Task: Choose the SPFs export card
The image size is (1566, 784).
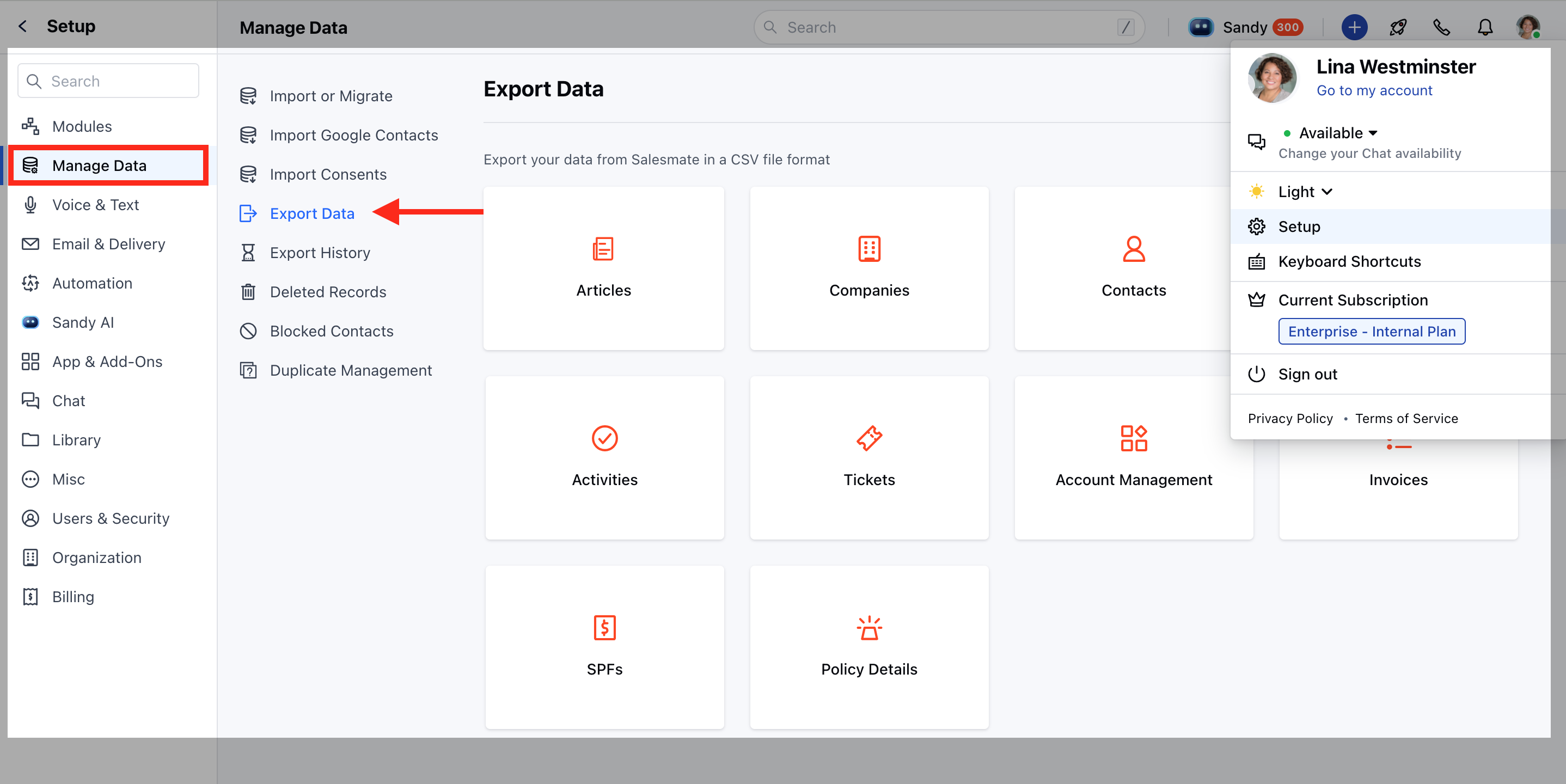Action: click(604, 647)
